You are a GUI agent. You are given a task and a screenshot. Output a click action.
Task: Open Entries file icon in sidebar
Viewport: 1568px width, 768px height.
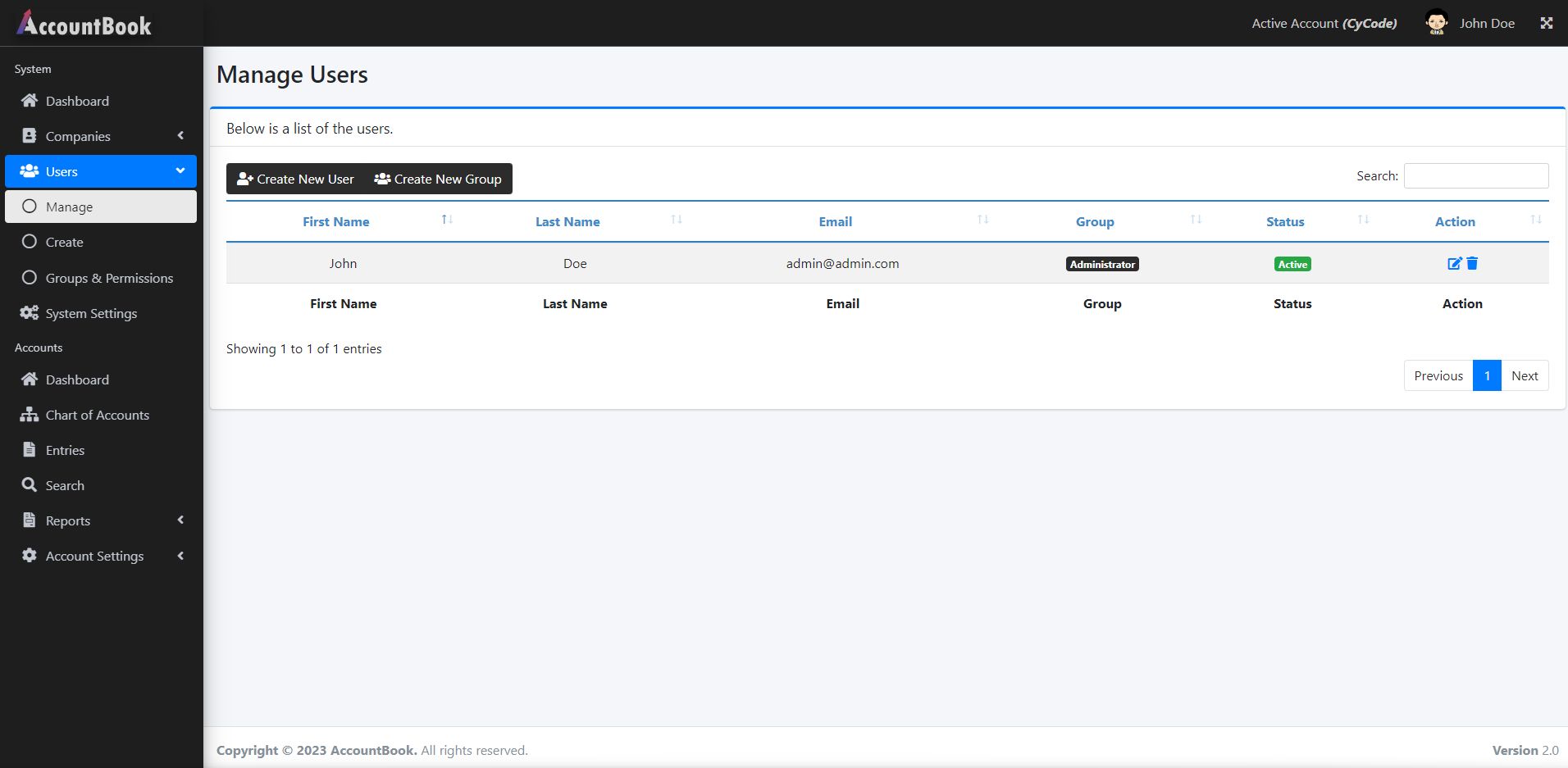30,450
